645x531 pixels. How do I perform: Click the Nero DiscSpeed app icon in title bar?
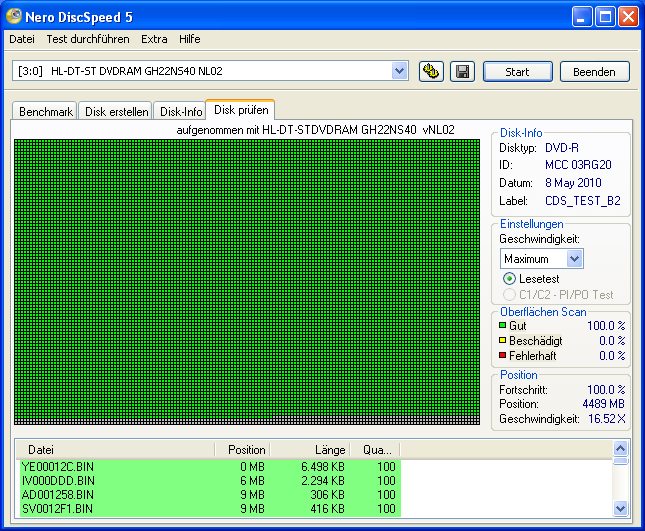14,16
